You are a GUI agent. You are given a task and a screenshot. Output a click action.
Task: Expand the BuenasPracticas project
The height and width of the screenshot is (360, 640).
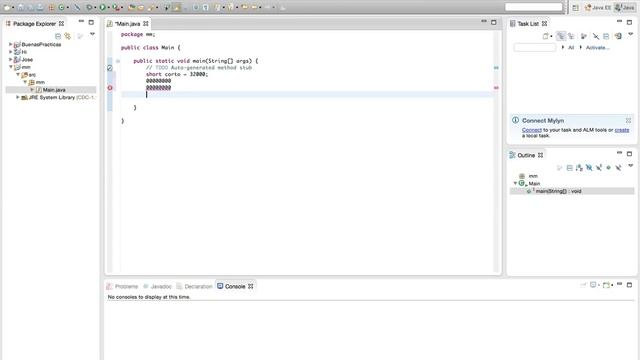10,44
